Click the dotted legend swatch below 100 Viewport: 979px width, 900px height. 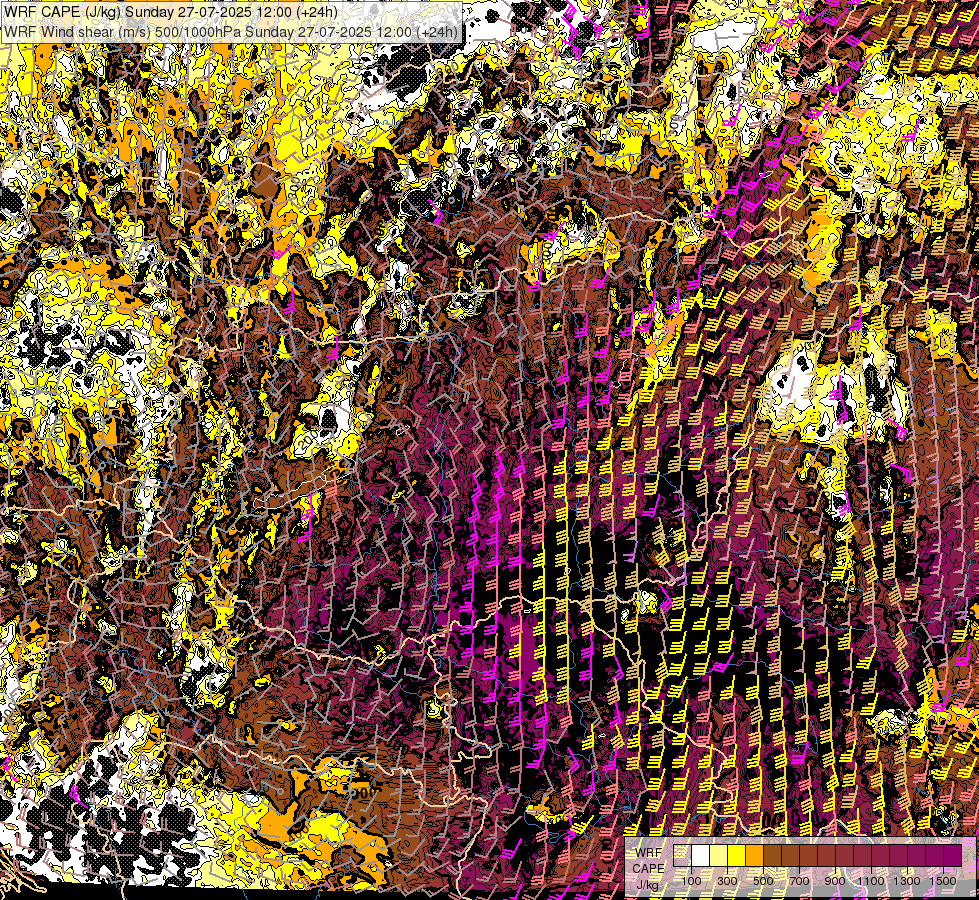point(682,855)
